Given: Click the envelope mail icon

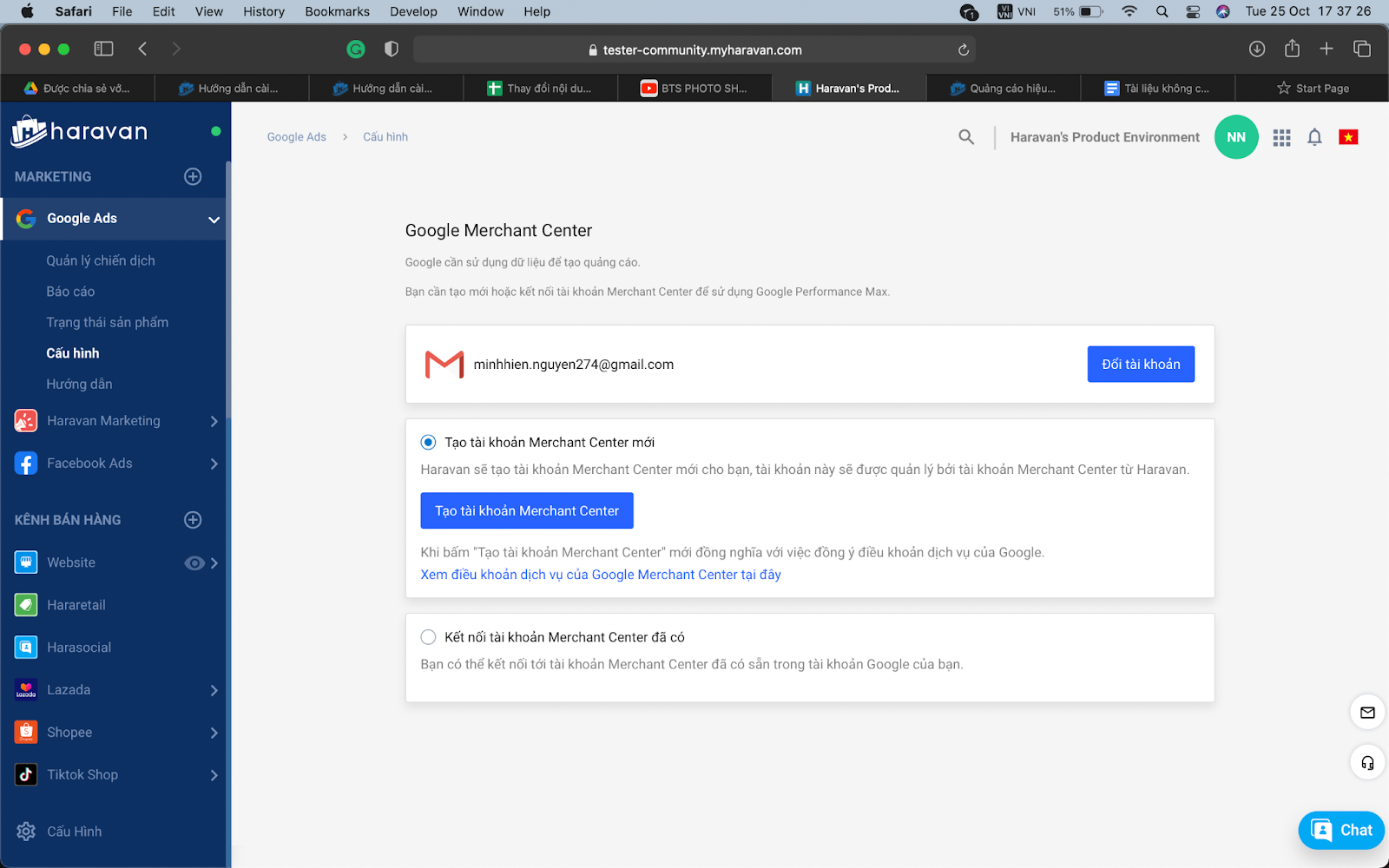Looking at the screenshot, I should click(1367, 713).
